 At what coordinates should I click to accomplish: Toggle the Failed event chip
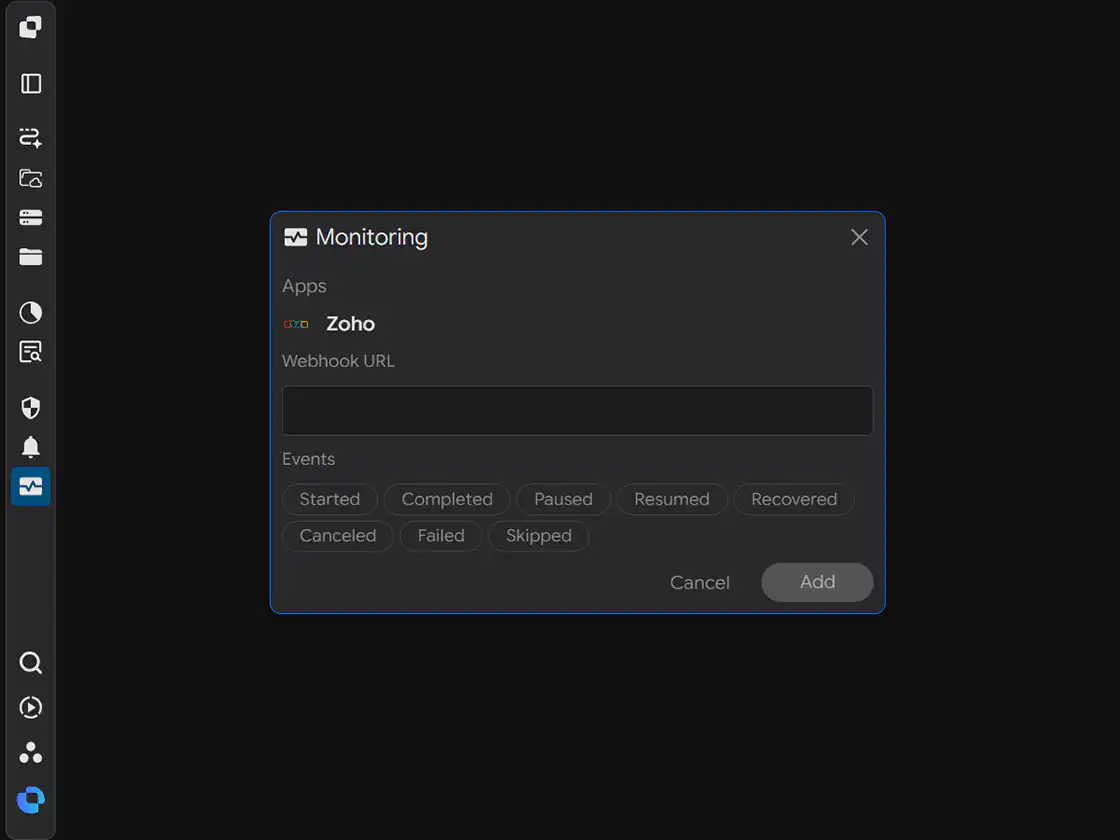(x=441, y=536)
